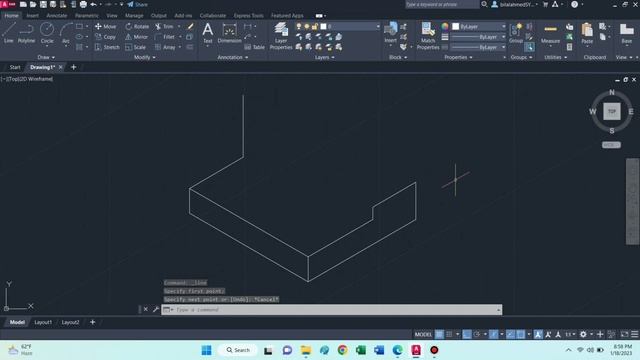Open the Start tab
The height and width of the screenshot is (360, 640).
15,67
